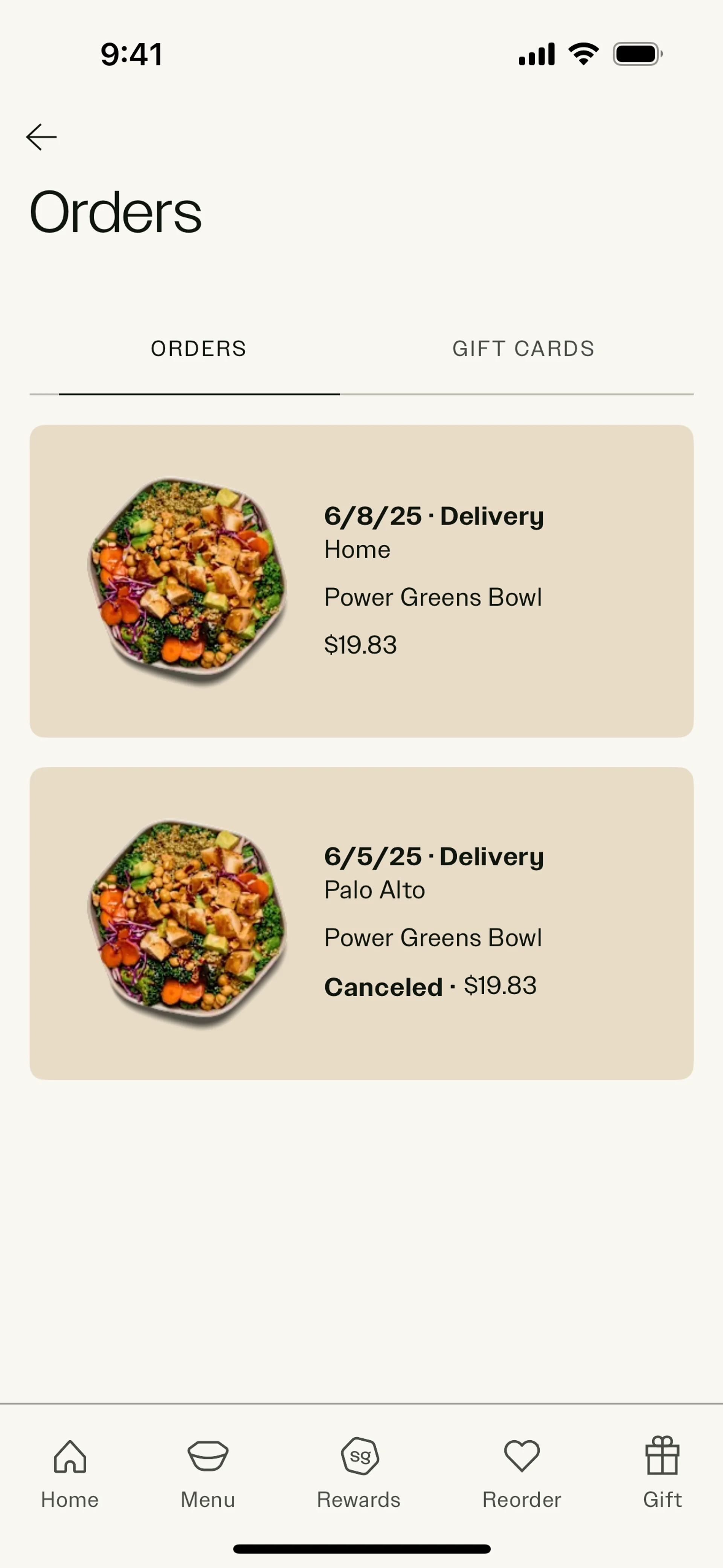
Task: Open the Home house icon
Action: (x=70, y=1456)
